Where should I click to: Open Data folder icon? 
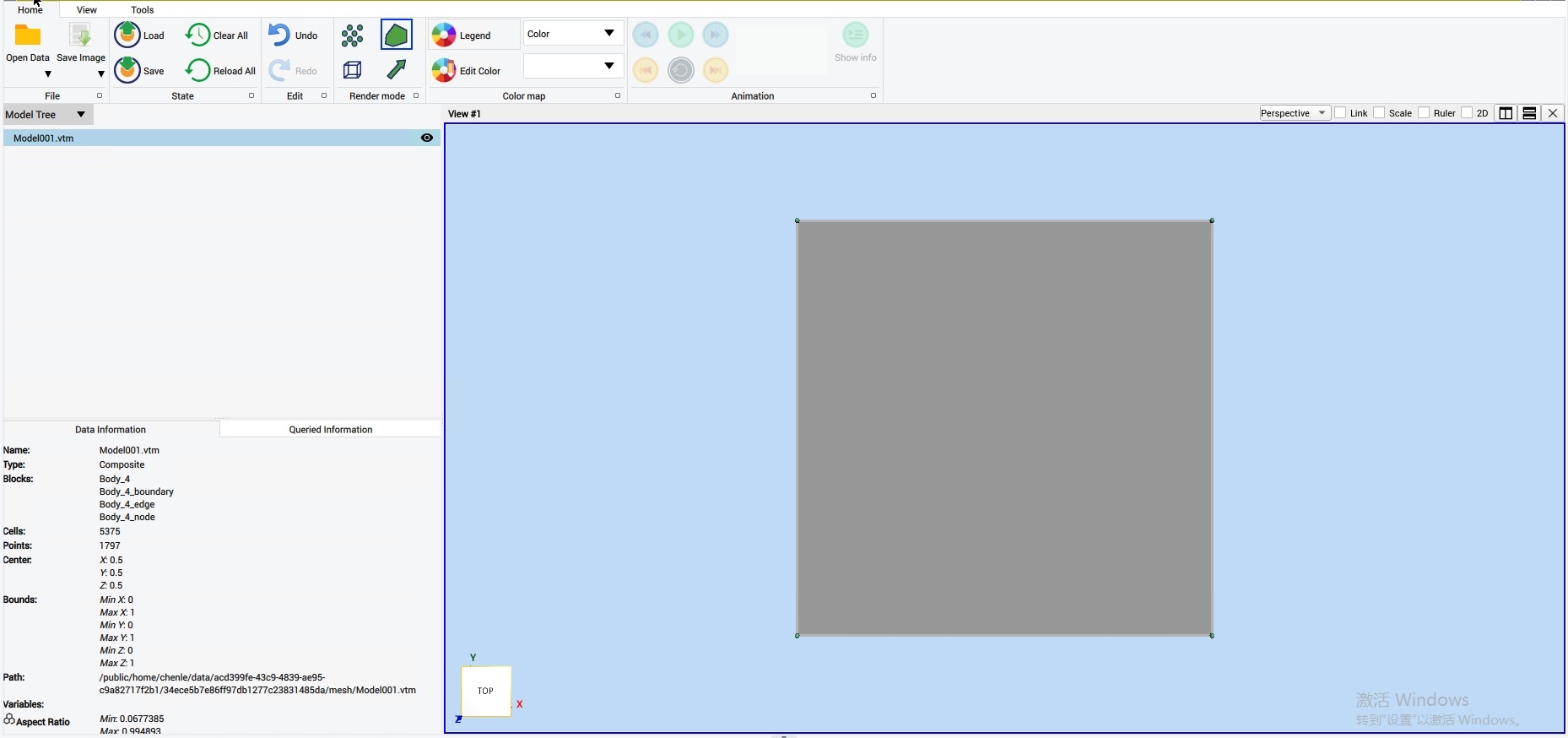click(x=28, y=35)
